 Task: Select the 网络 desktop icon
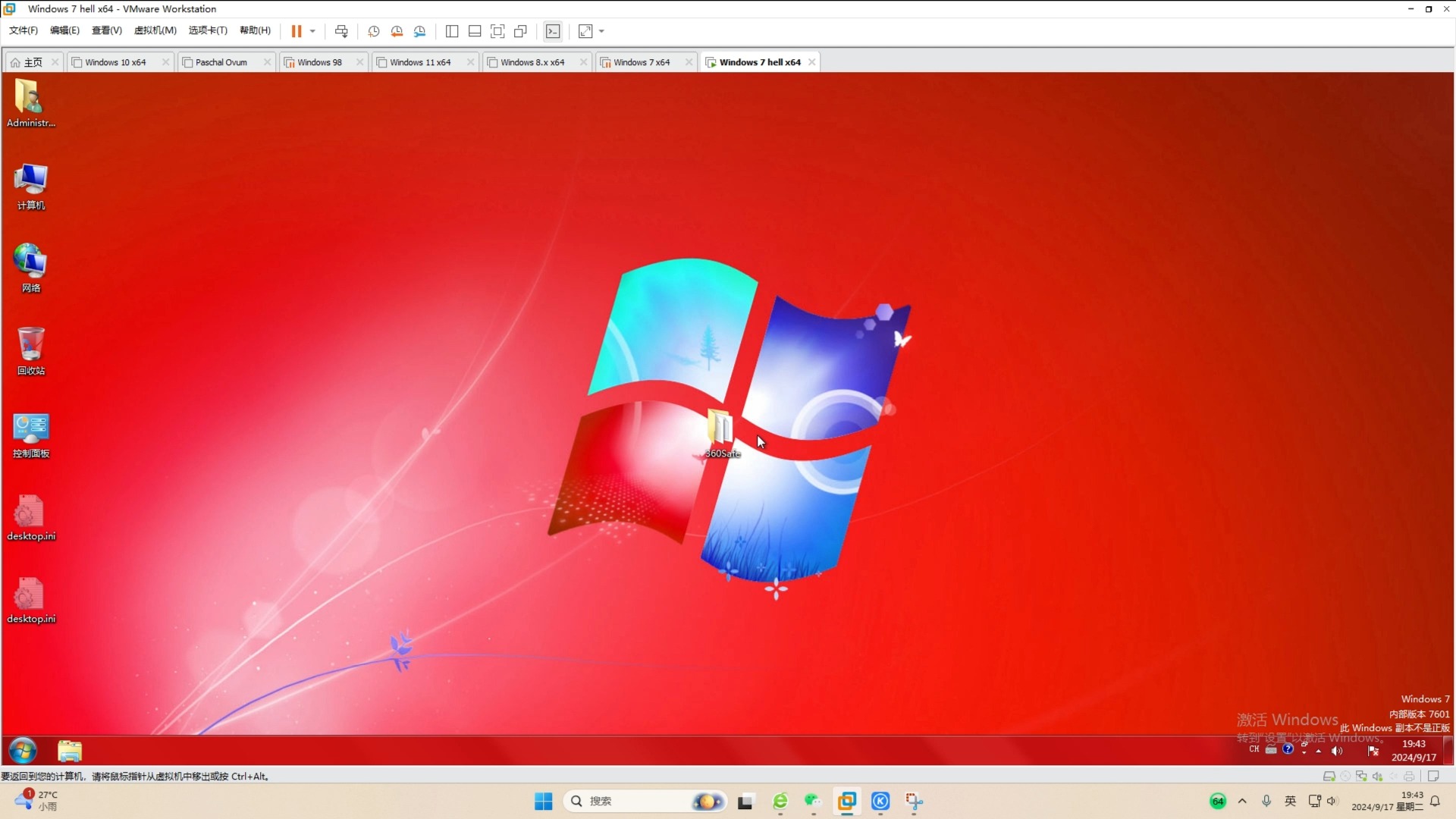pos(31,269)
